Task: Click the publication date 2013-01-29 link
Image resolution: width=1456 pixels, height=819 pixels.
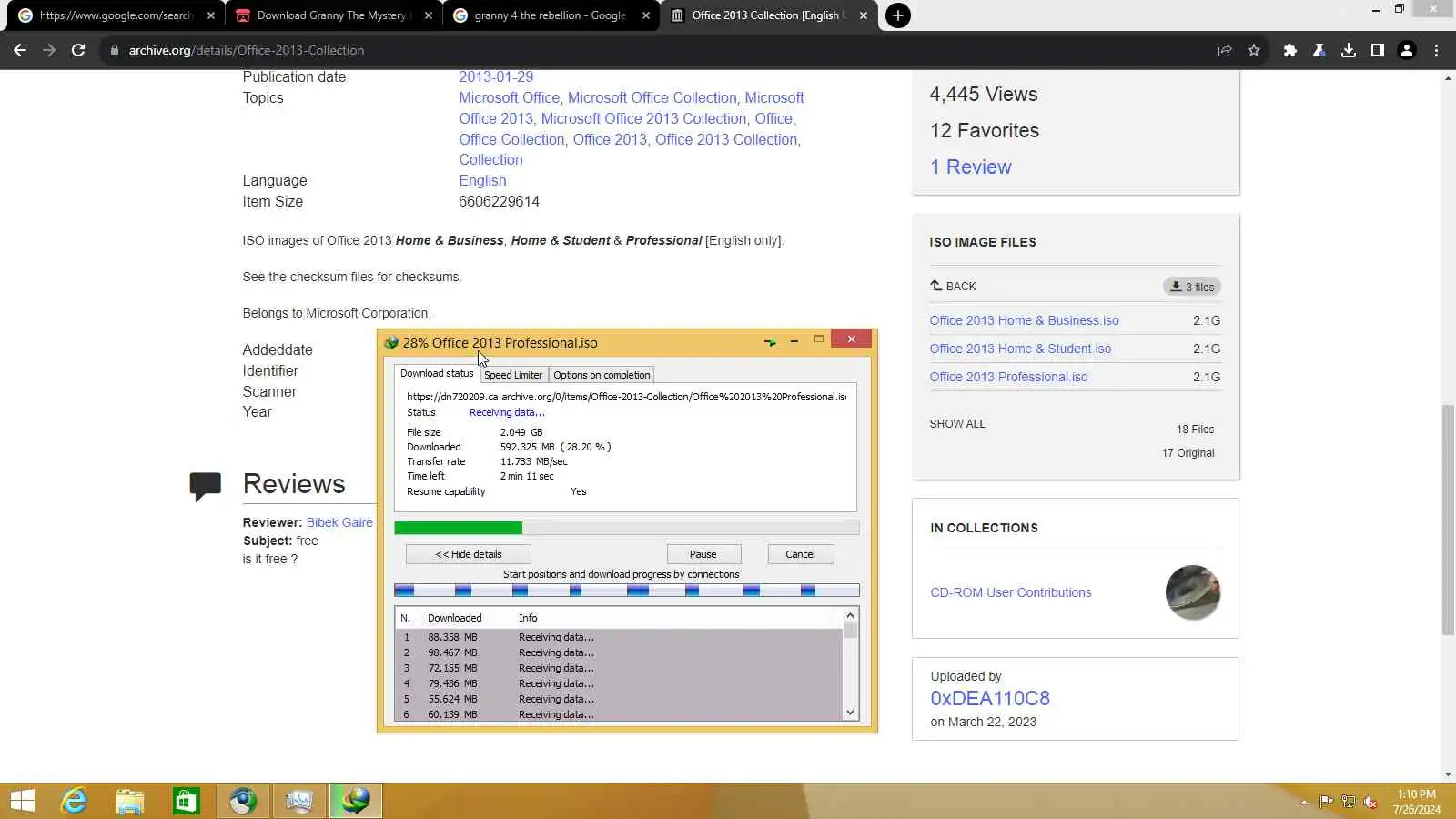Action: [x=496, y=77]
